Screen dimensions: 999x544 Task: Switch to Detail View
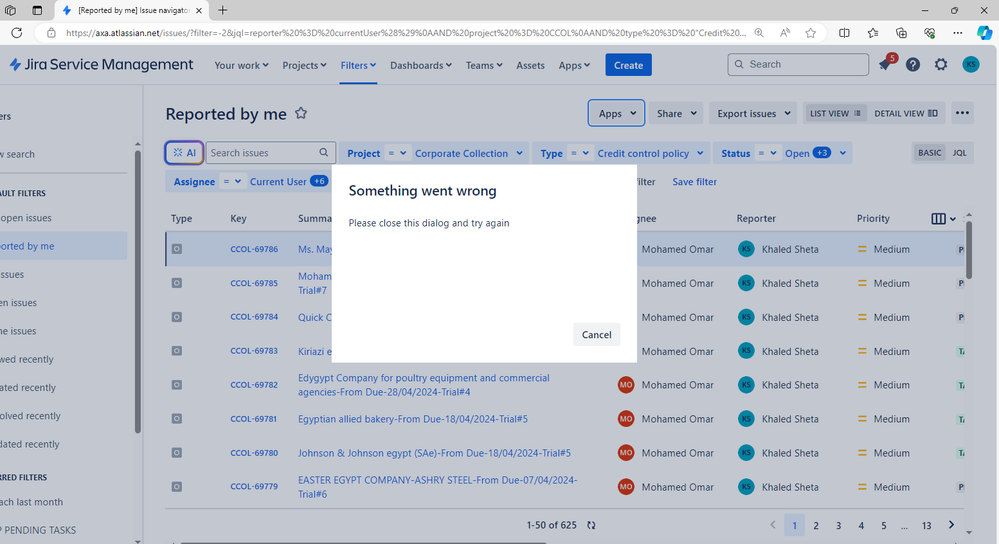point(905,113)
